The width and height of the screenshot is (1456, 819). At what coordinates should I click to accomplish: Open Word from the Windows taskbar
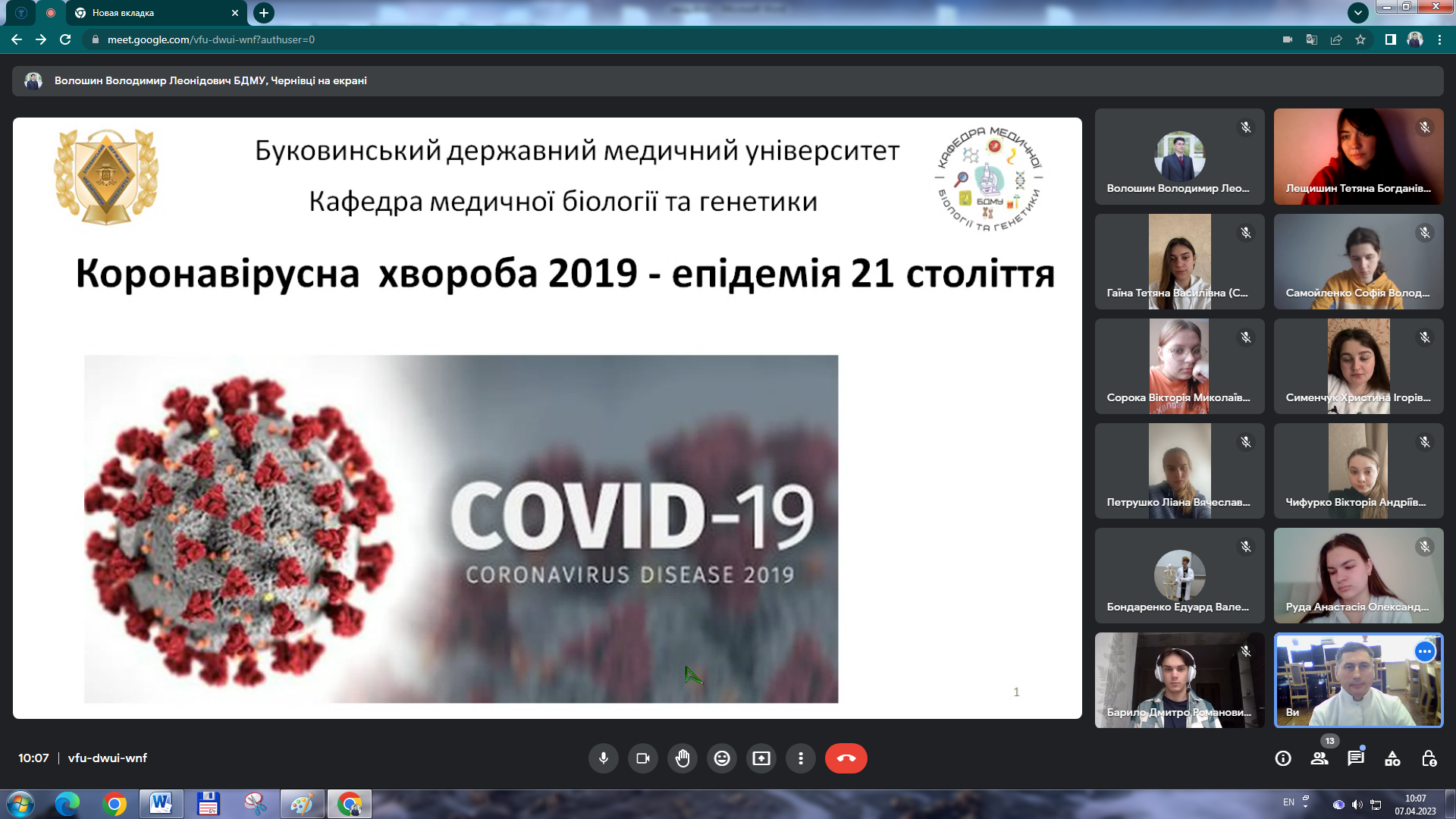(161, 804)
